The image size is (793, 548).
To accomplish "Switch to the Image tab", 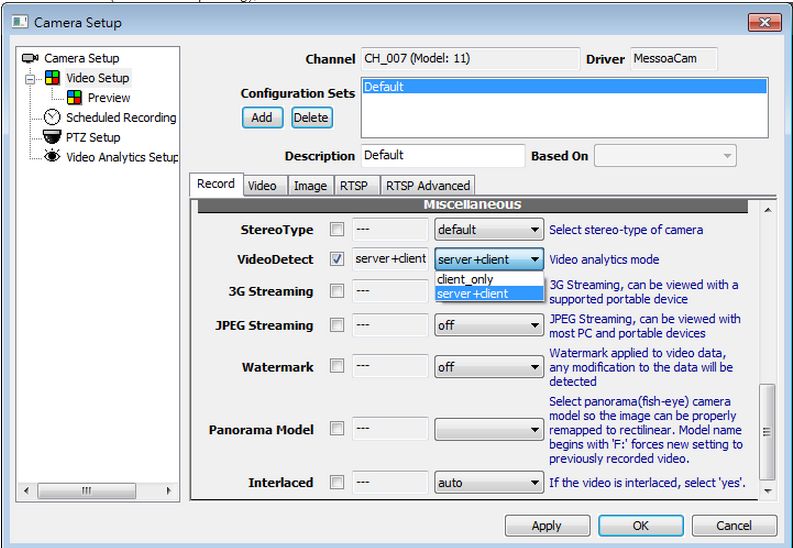I will (311, 186).
